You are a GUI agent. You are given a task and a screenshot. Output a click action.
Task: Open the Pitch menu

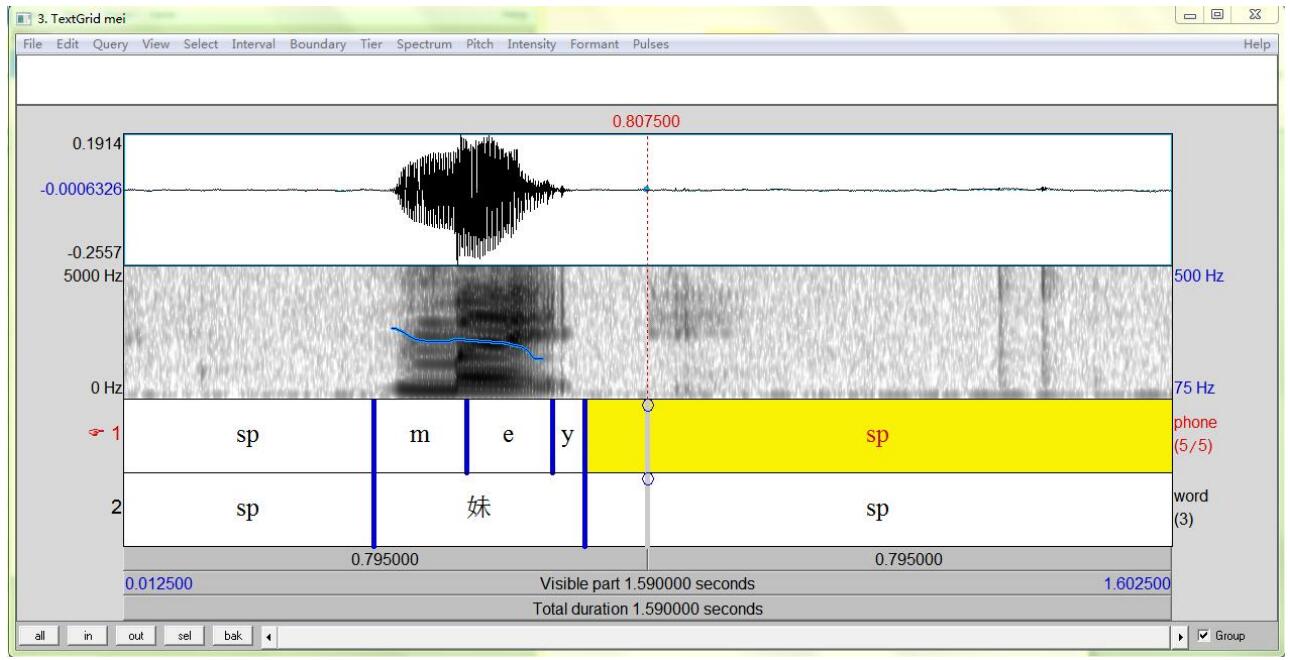pos(479,44)
